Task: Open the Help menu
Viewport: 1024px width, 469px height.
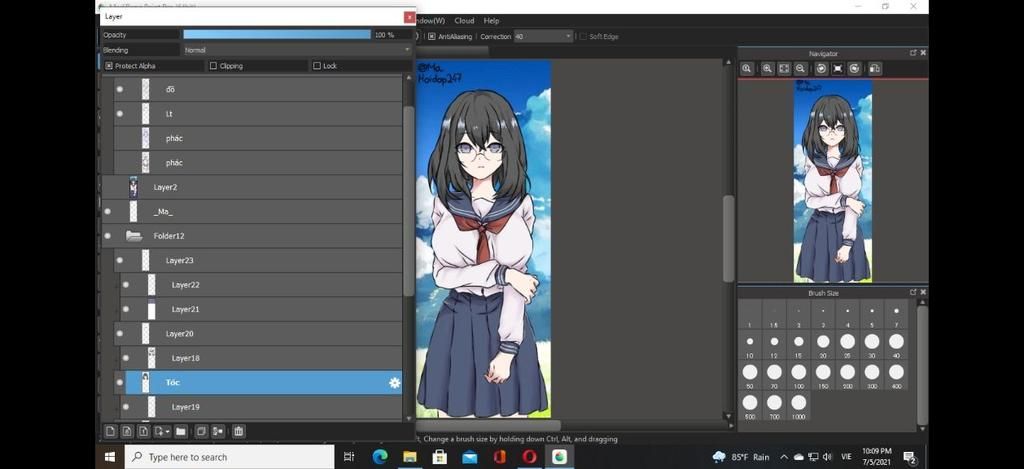Action: point(491,21)
